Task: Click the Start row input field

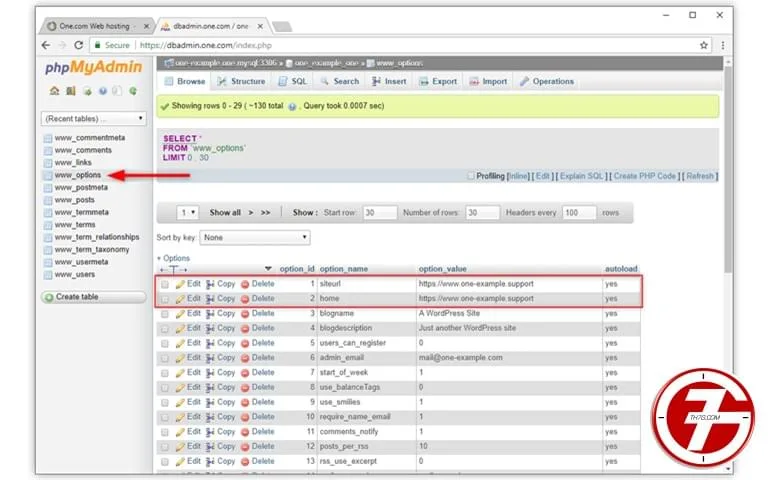Action: tap(380, 213)
